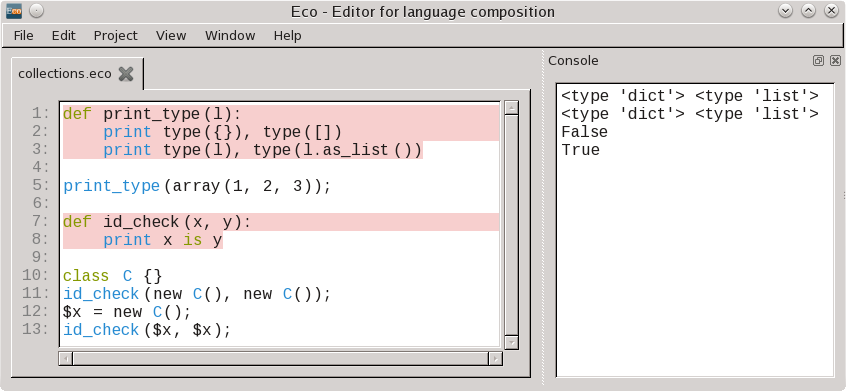Screen dimensions: 846x391
Task: Click 'id_check($x, $x);' on line 13
Action: tap(147, 330)
